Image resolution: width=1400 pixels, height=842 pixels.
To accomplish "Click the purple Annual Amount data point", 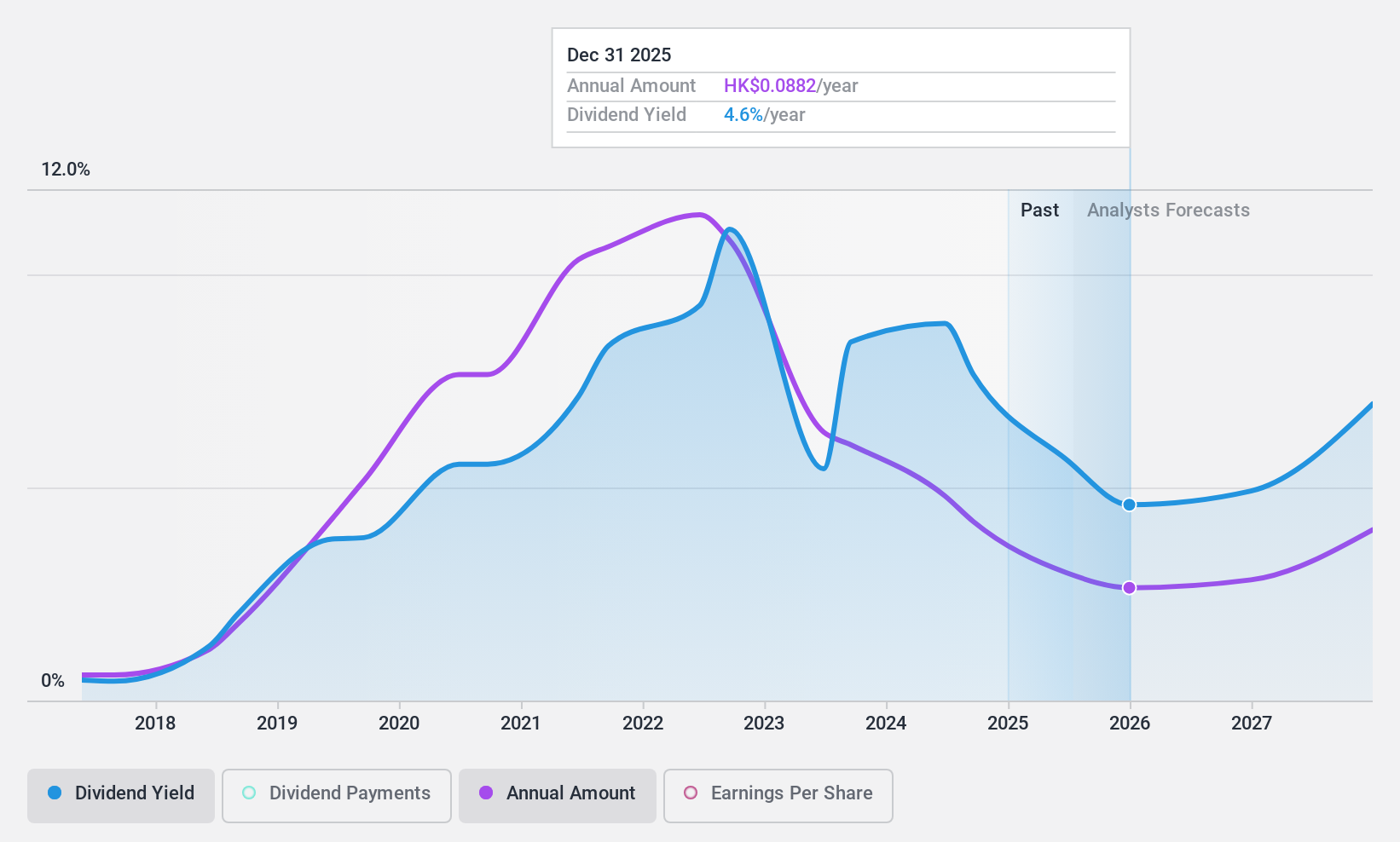I will 1129,587.
